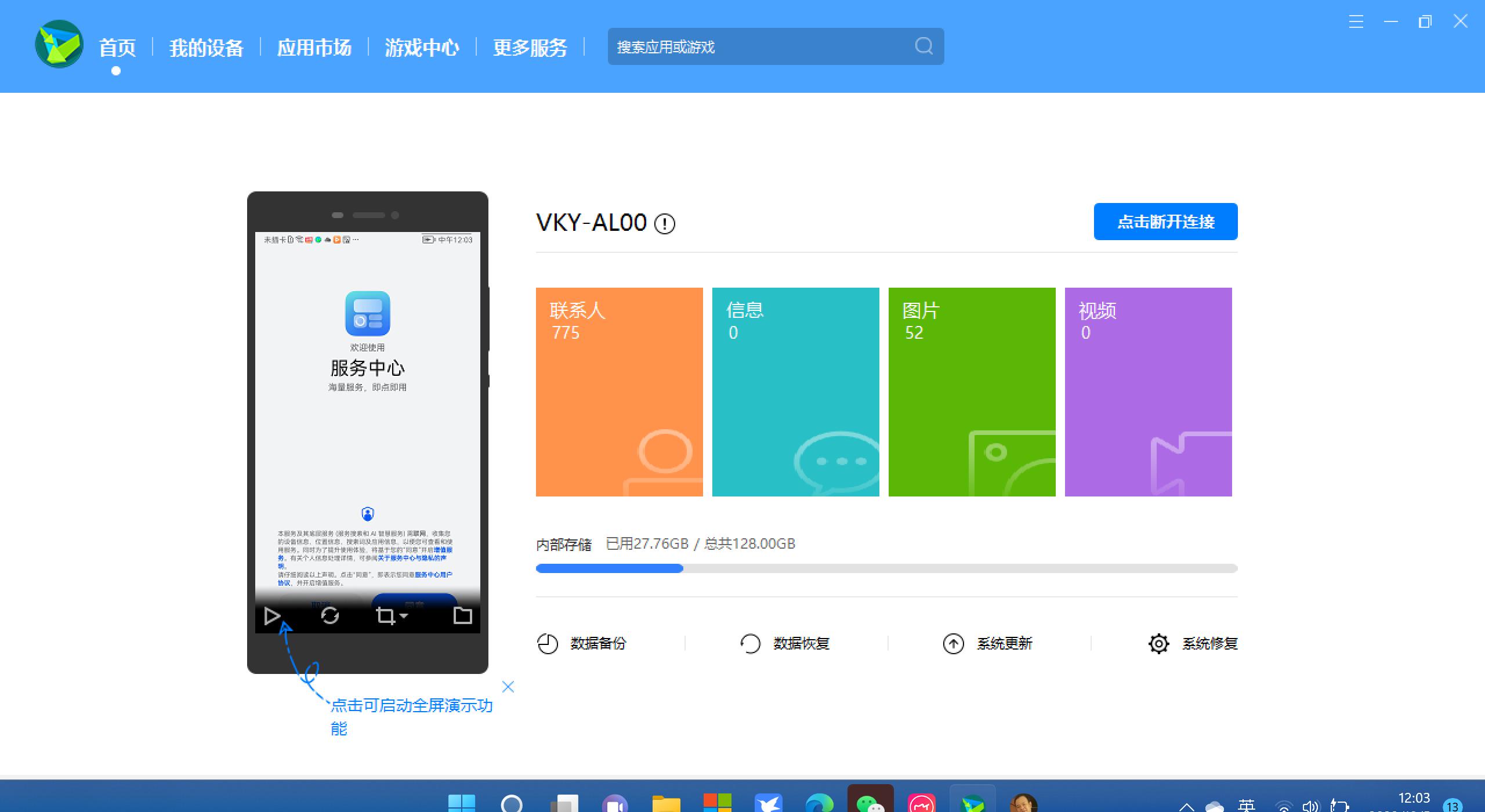Click the 搜索应用或游戏 search field
The image size is (1485, 812).
[x=754, y=46]
